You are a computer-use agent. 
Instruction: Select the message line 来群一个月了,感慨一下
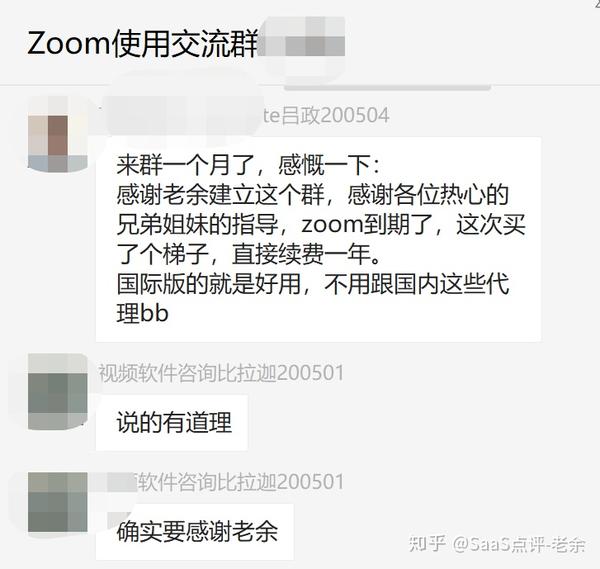click(248, 165)
